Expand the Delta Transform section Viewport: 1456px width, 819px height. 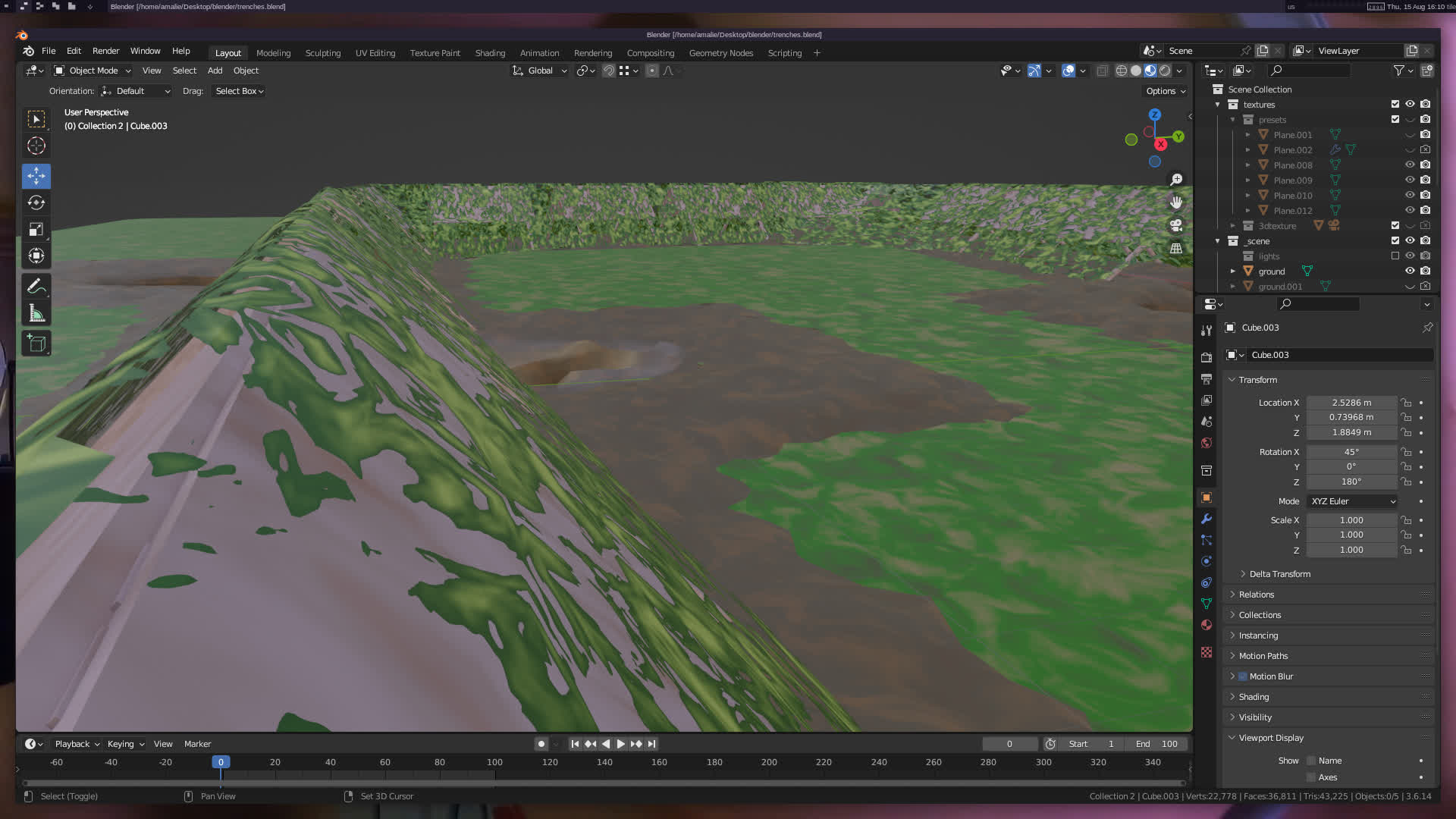tap(1279, 574)
